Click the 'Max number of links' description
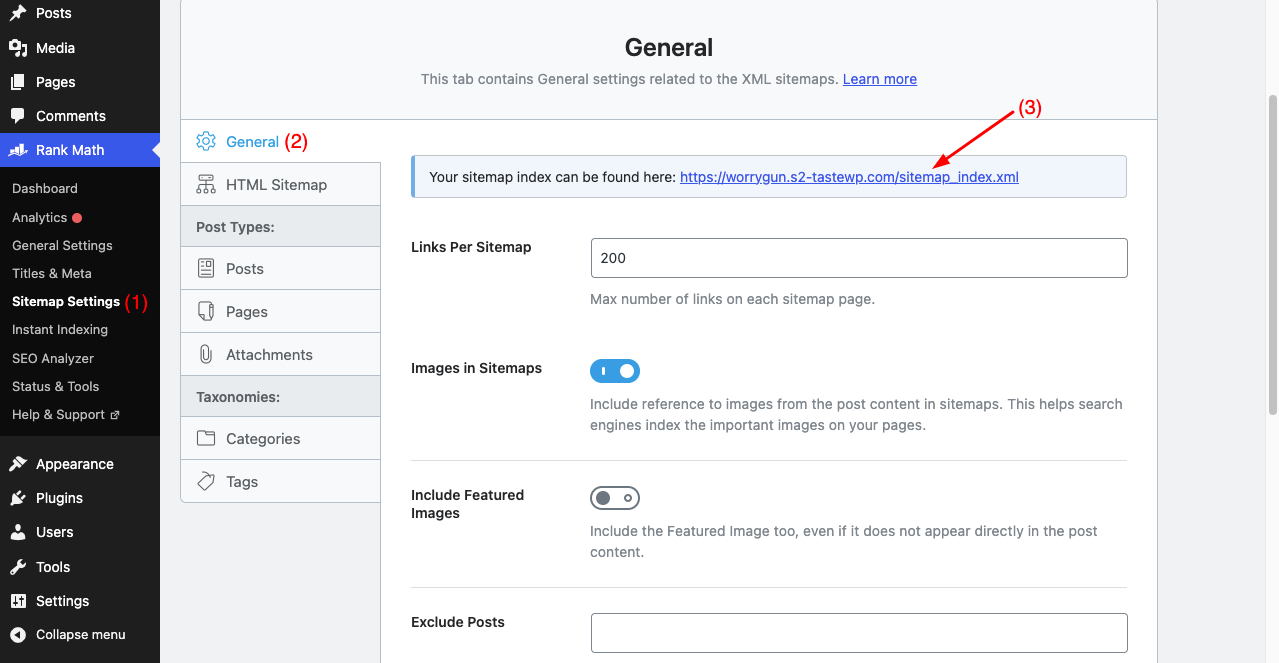This screenshot has width=1279, height=663. 732,299
